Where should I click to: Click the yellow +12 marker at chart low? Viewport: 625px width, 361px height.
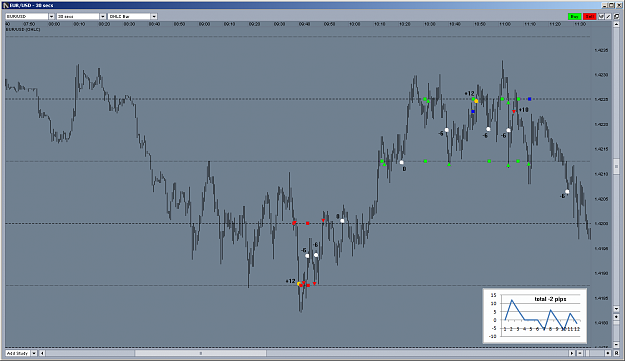tap(299, 284)
